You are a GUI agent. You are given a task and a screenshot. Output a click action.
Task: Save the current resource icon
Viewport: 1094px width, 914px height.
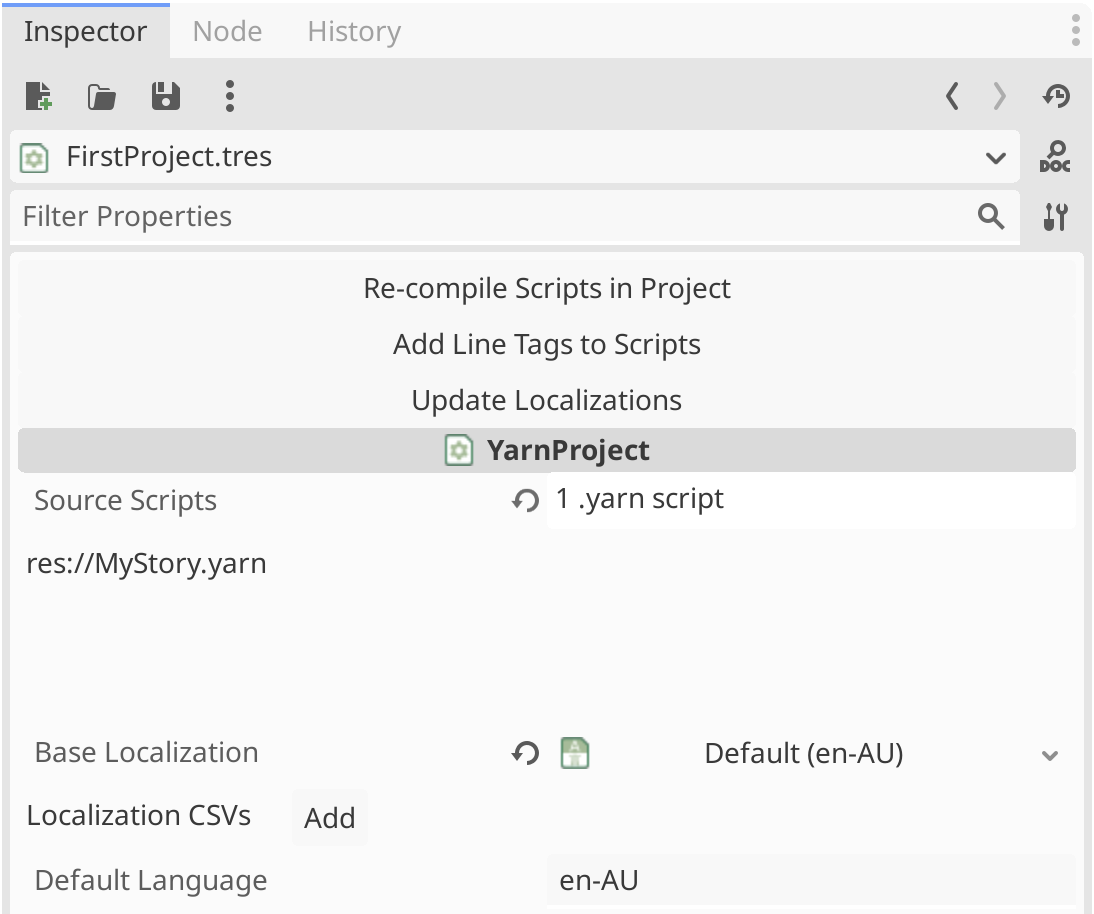(x=165, y=96)
